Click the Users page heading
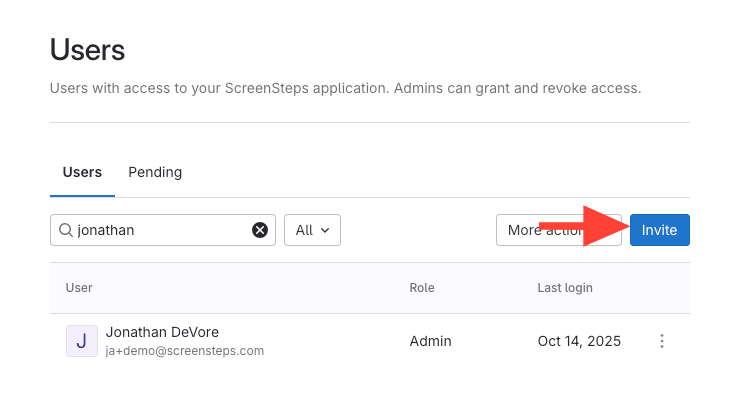Screen dimensions: 756x413 point(87,48)
